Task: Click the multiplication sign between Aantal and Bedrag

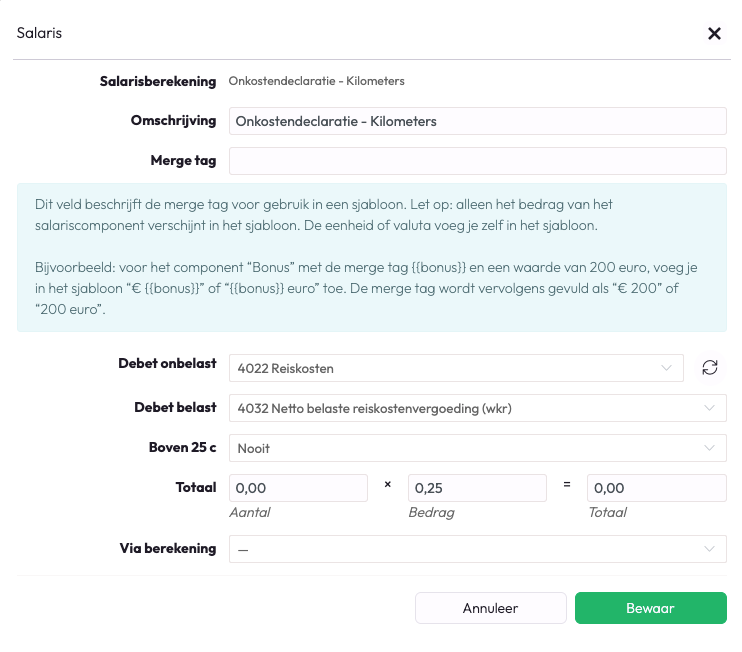Action: pyautogui.click(x=388, y=485)
